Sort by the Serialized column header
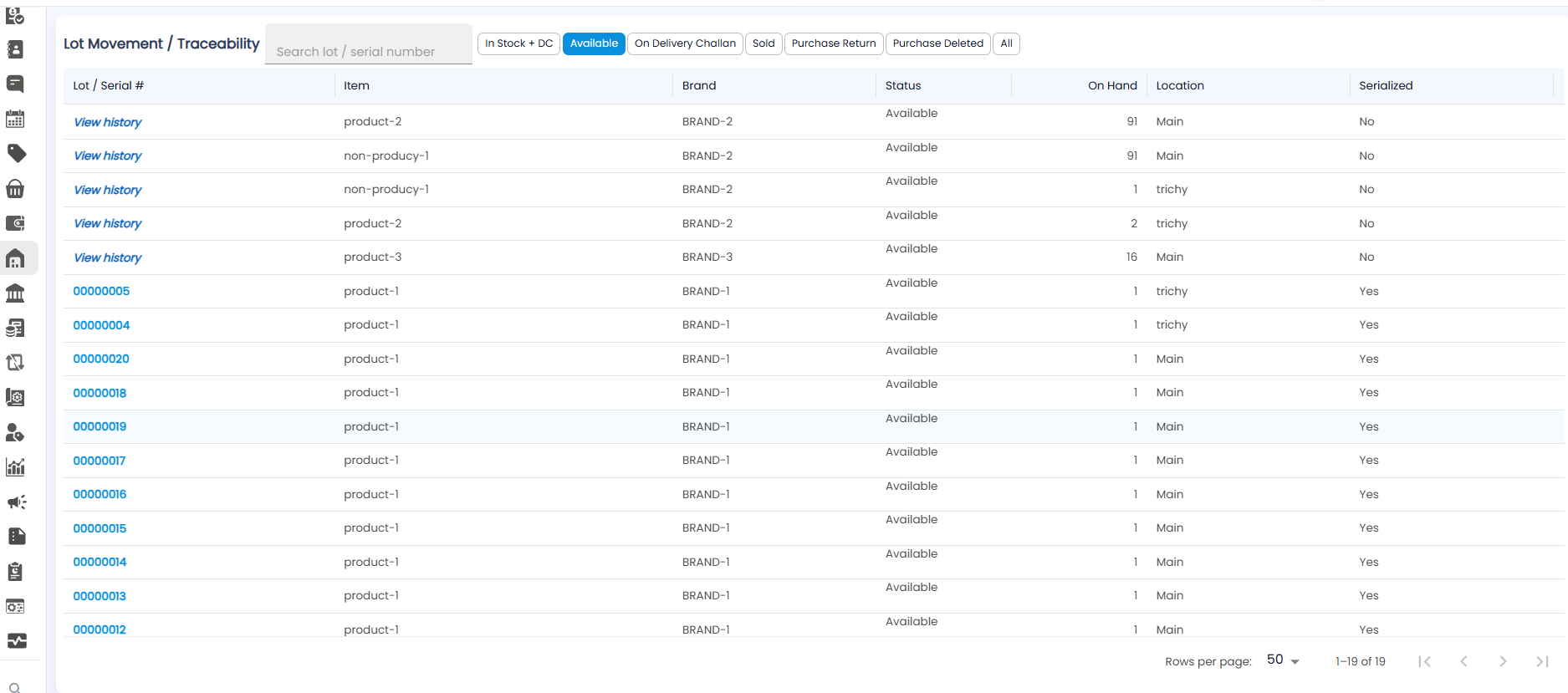 pyautogui.click(x=1386, y=85)
